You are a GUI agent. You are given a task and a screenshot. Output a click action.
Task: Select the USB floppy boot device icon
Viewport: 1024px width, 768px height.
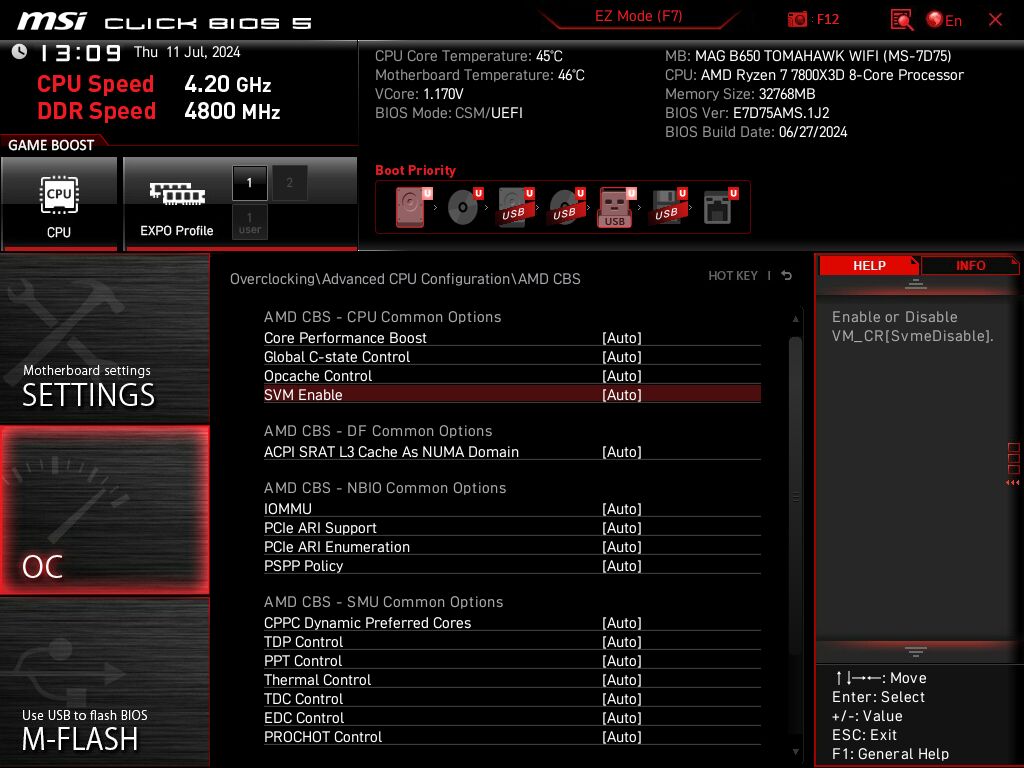pyautogui.click(x=667, y=207)
